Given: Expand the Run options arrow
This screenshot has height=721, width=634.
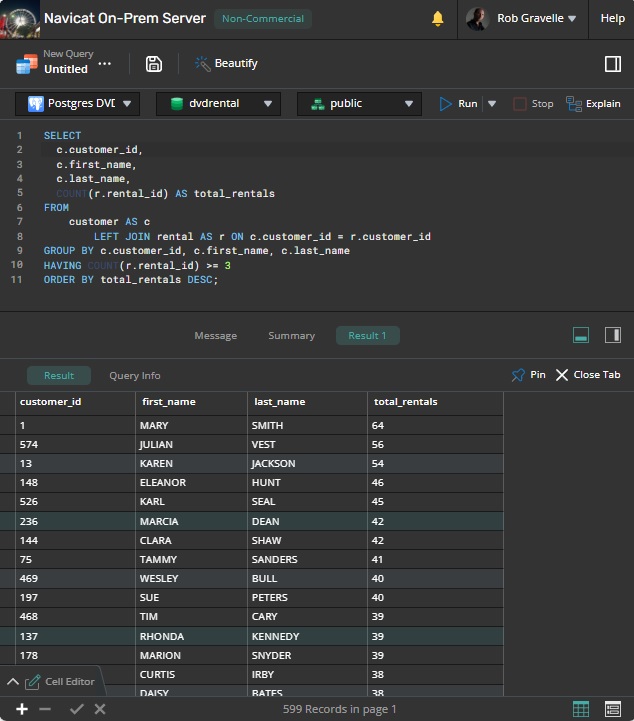Looking at the screenshot, I should coord(491,104).
